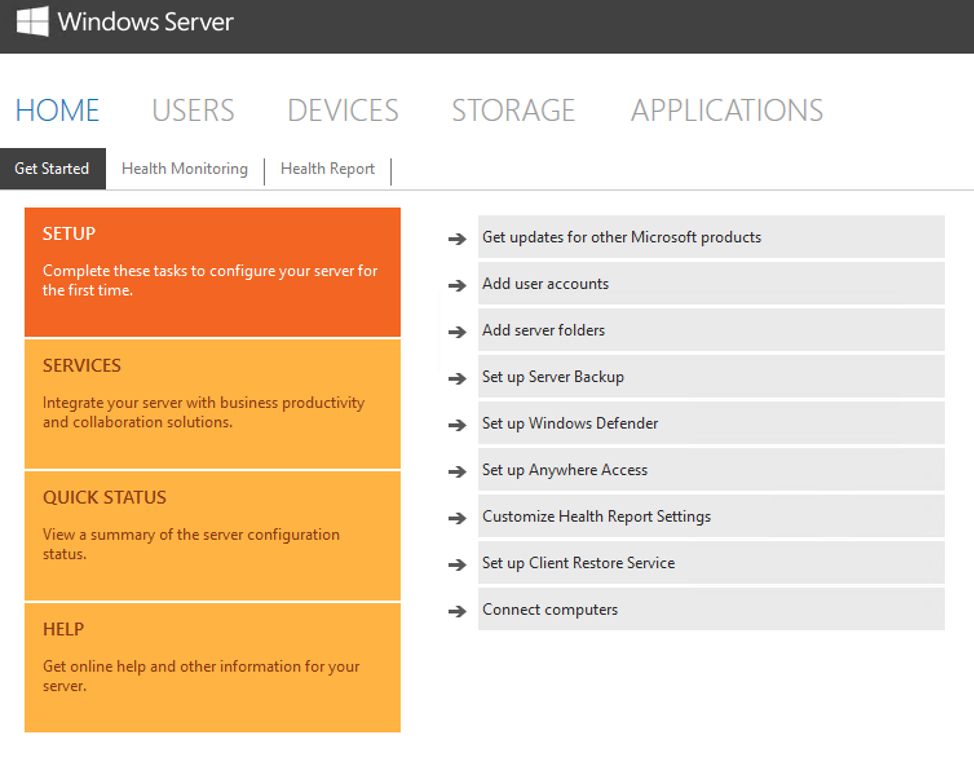Image resolution: width=974 pixels, height=768 pixels.
Task: Select the QUICK STATUS category panel
Action: click(212, 536)
